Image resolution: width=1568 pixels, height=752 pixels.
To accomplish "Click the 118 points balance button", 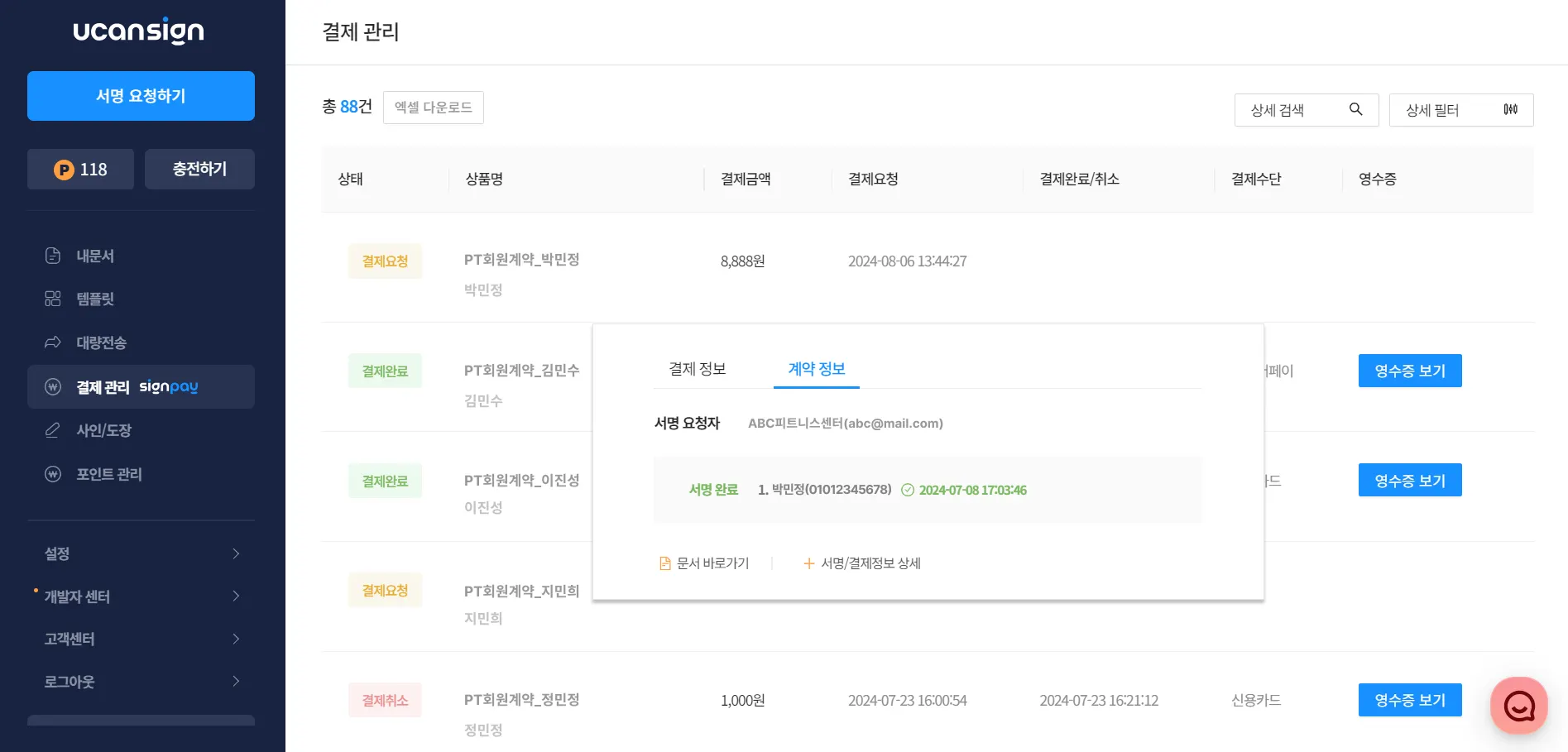I will coord(80,169).
